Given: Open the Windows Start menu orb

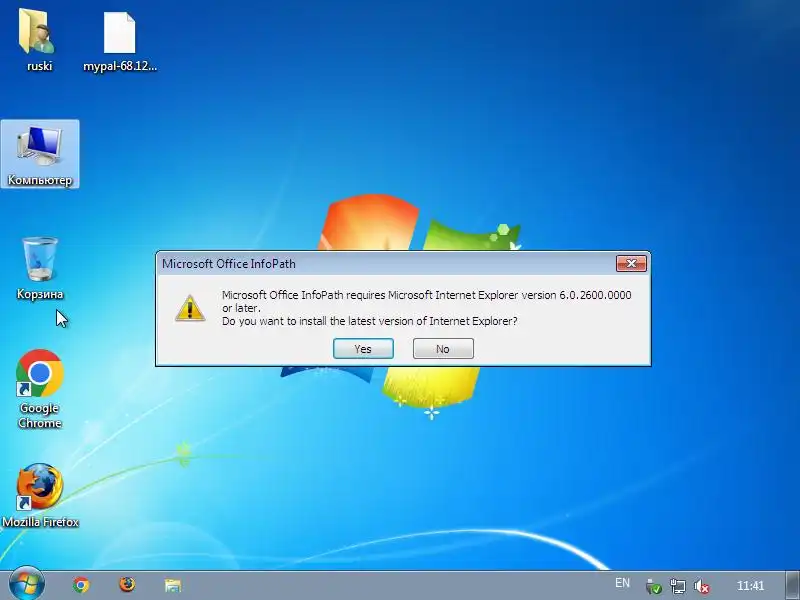Looking at the screenshot, I should pos(27,584).
